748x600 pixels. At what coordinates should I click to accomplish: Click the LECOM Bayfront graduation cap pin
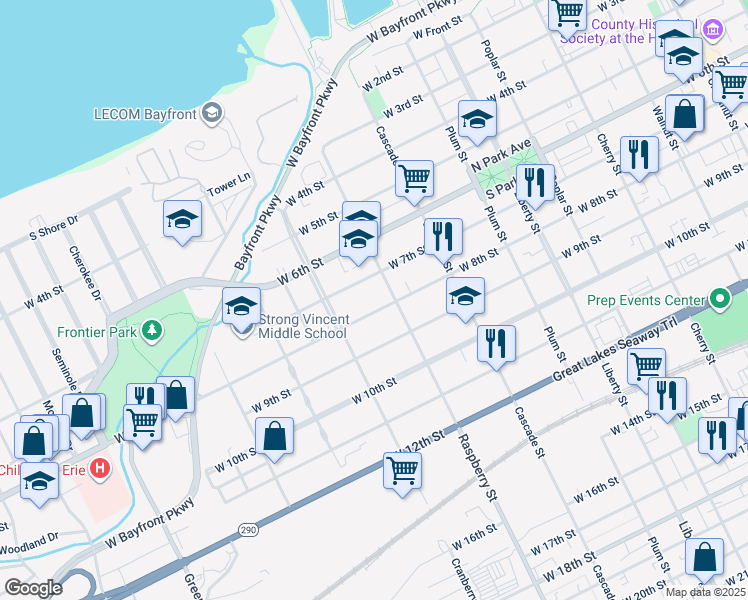(x=212, y=114)
